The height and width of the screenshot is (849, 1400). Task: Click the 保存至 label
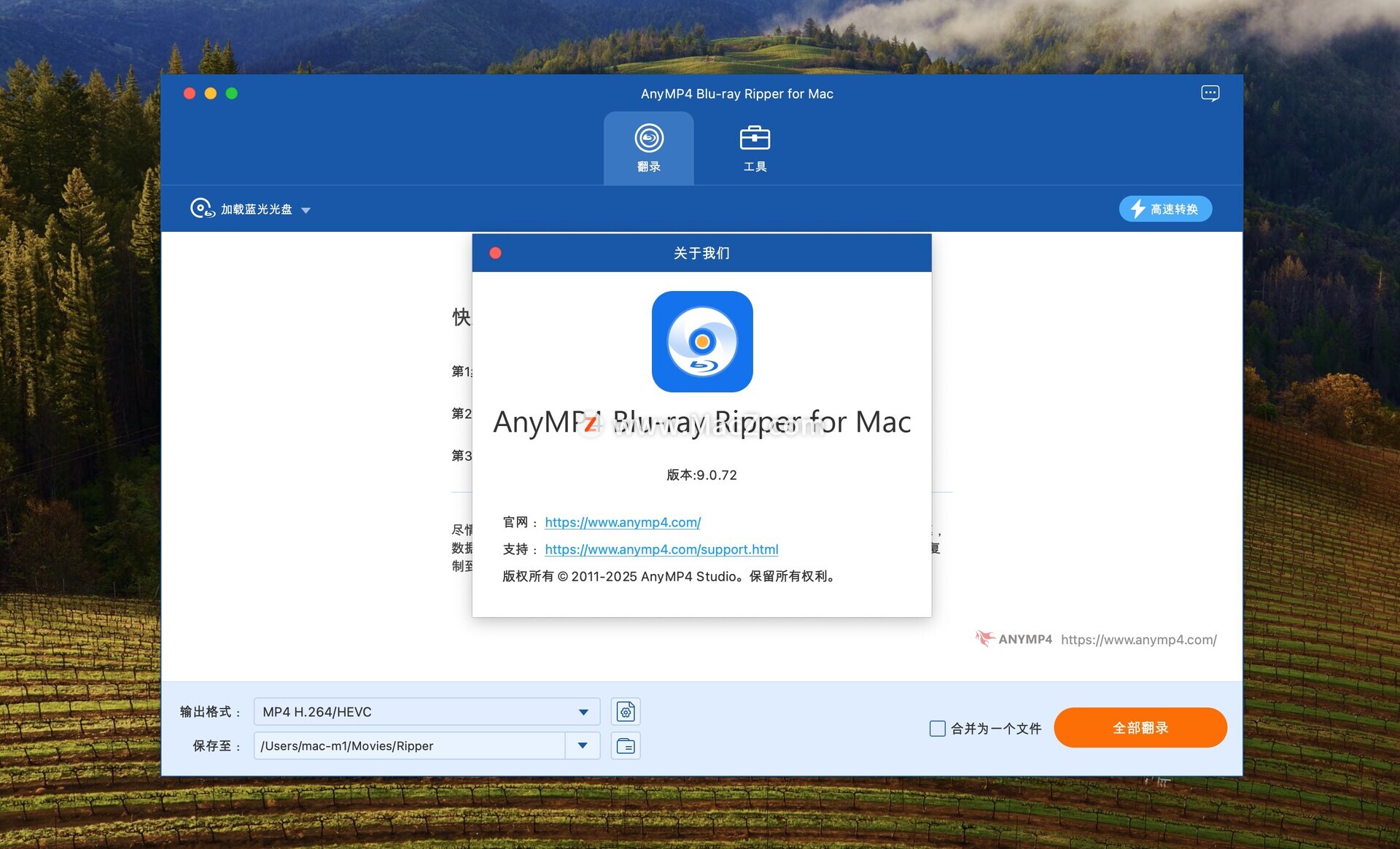tap(216, 745)
